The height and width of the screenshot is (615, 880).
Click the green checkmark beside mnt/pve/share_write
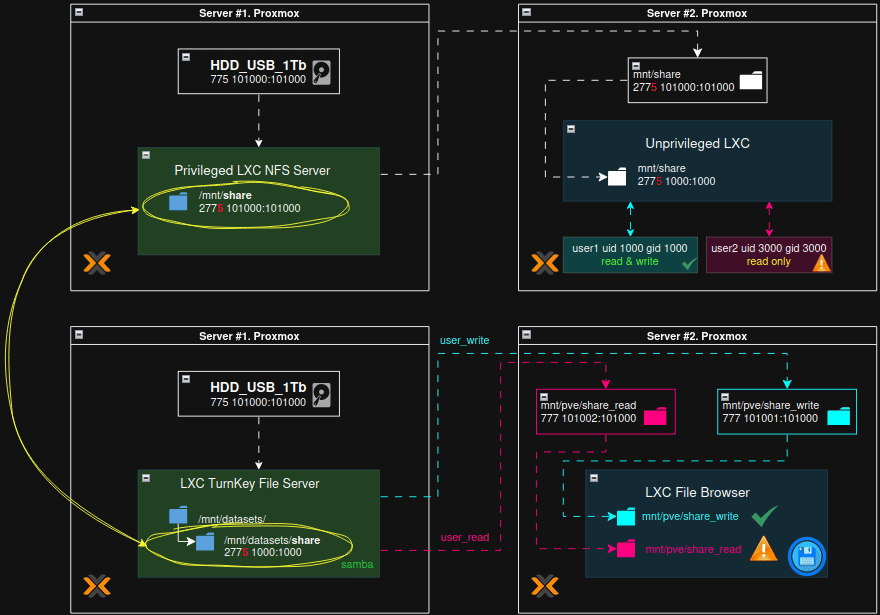coord(764,516)
